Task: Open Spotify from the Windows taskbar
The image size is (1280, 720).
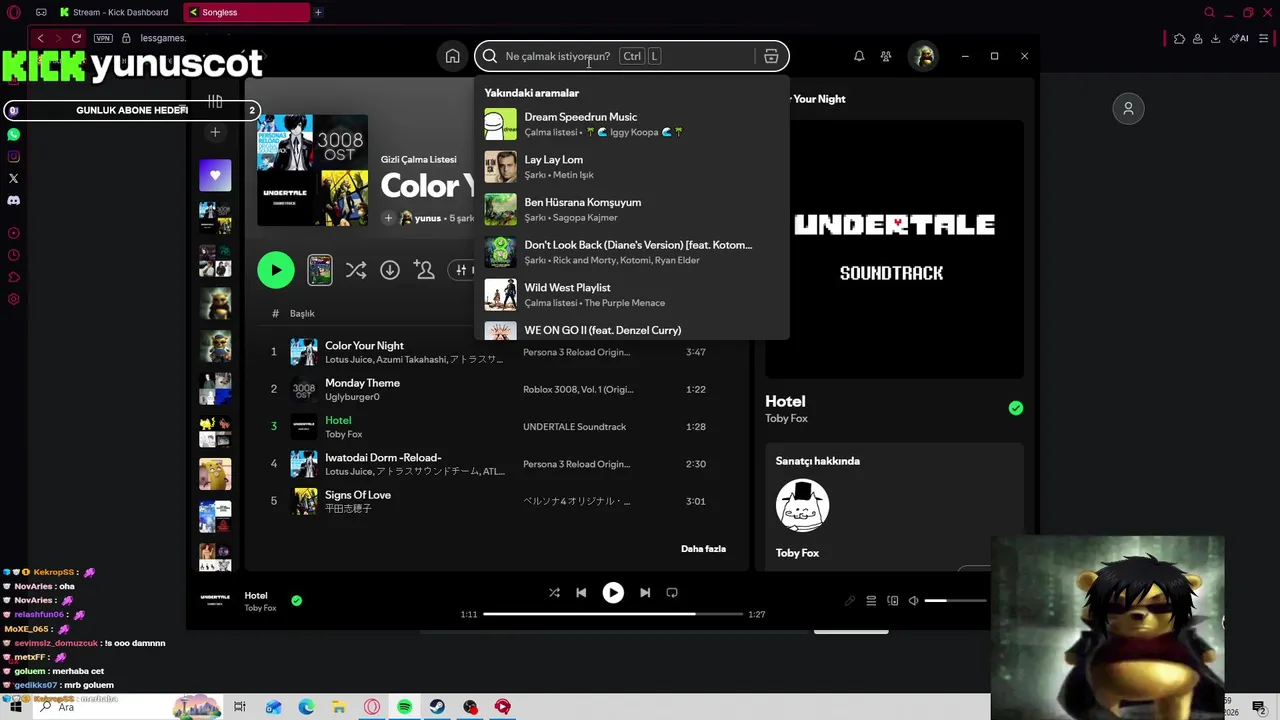Action: click(x=404, y=707)
